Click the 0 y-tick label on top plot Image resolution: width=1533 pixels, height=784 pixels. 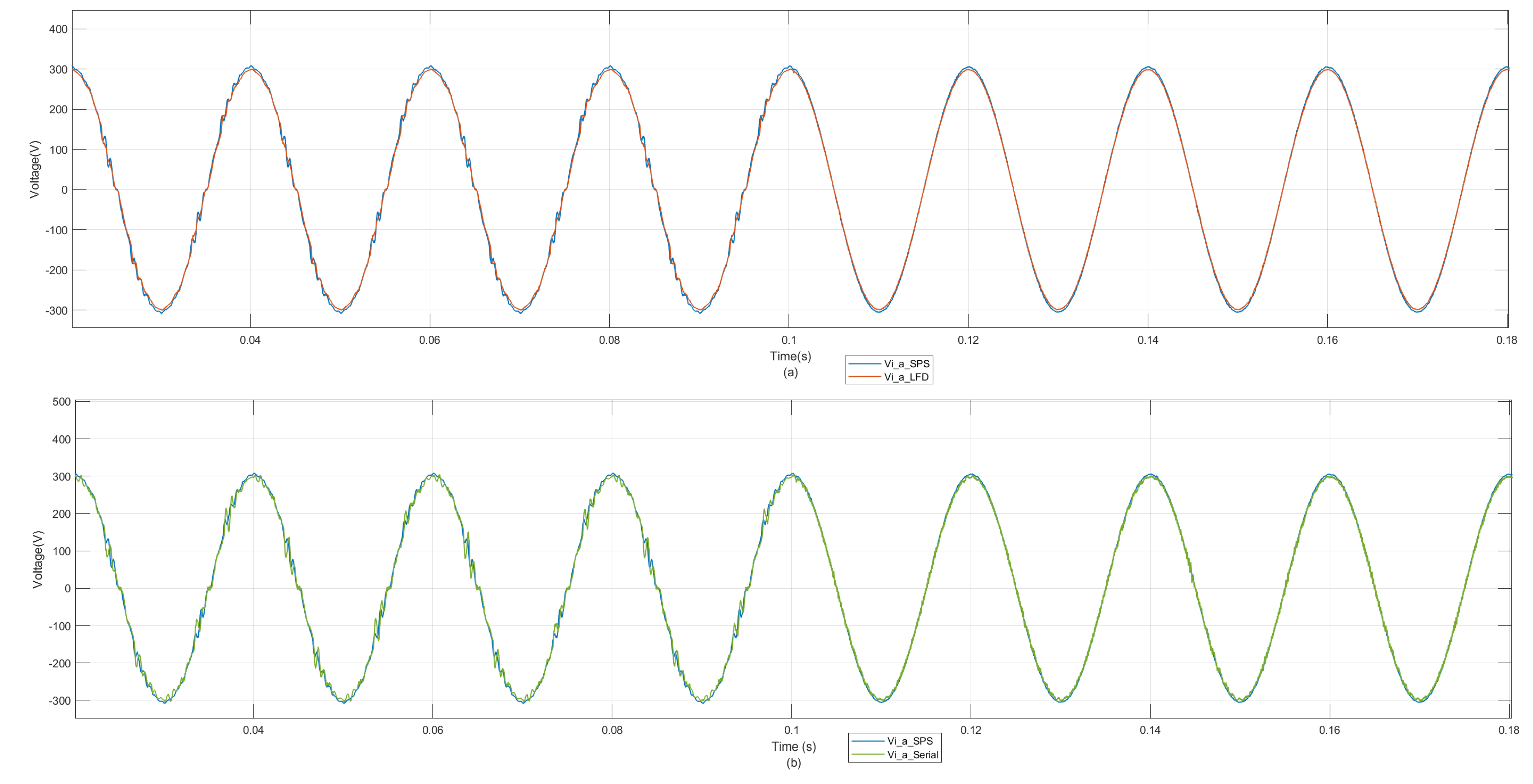coord(64,190)
